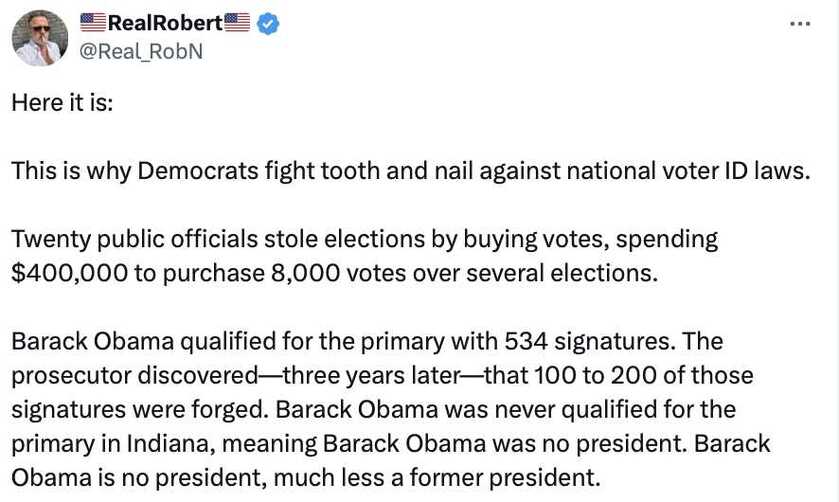Click the 'Here it is:' opening line
The image size is (839, 502).
(62, 102)
